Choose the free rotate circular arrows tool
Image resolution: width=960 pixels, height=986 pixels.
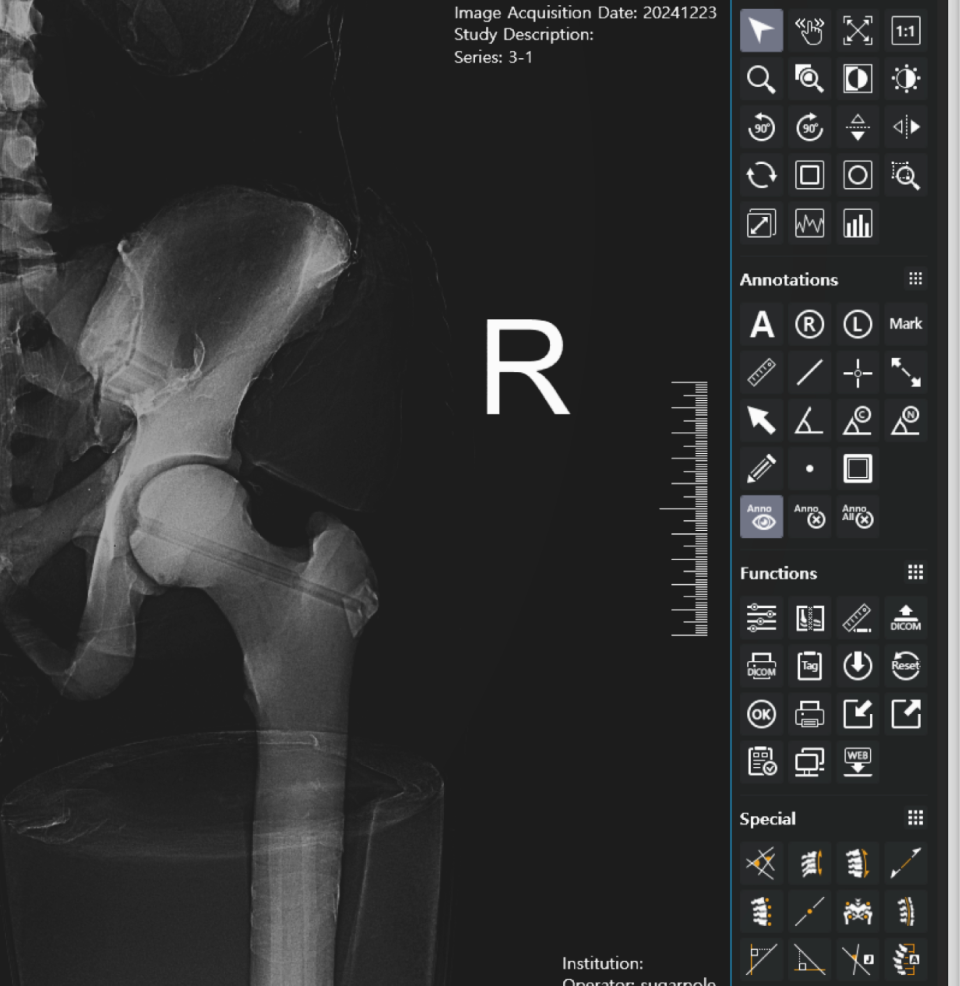(761, 175)
